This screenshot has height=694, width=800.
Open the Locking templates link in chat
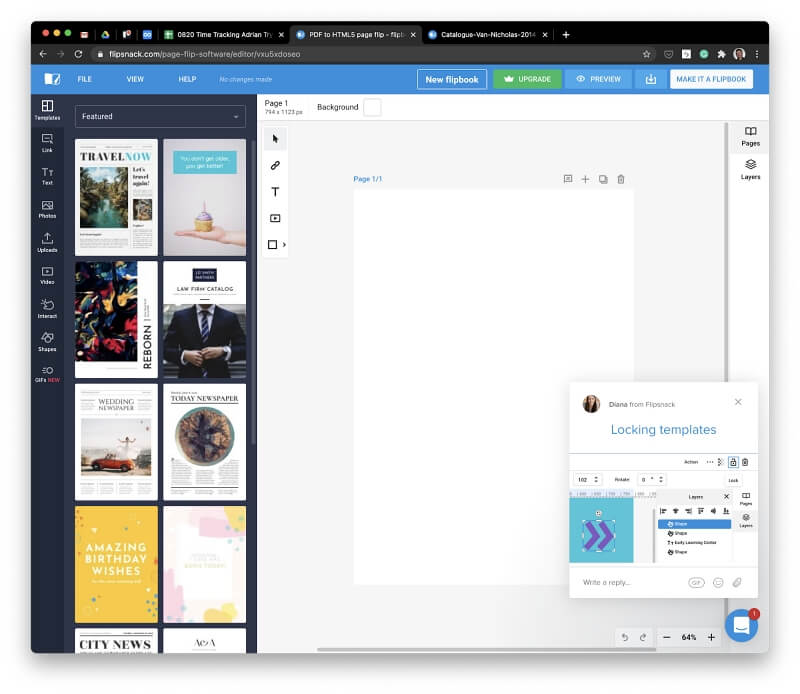663,430
